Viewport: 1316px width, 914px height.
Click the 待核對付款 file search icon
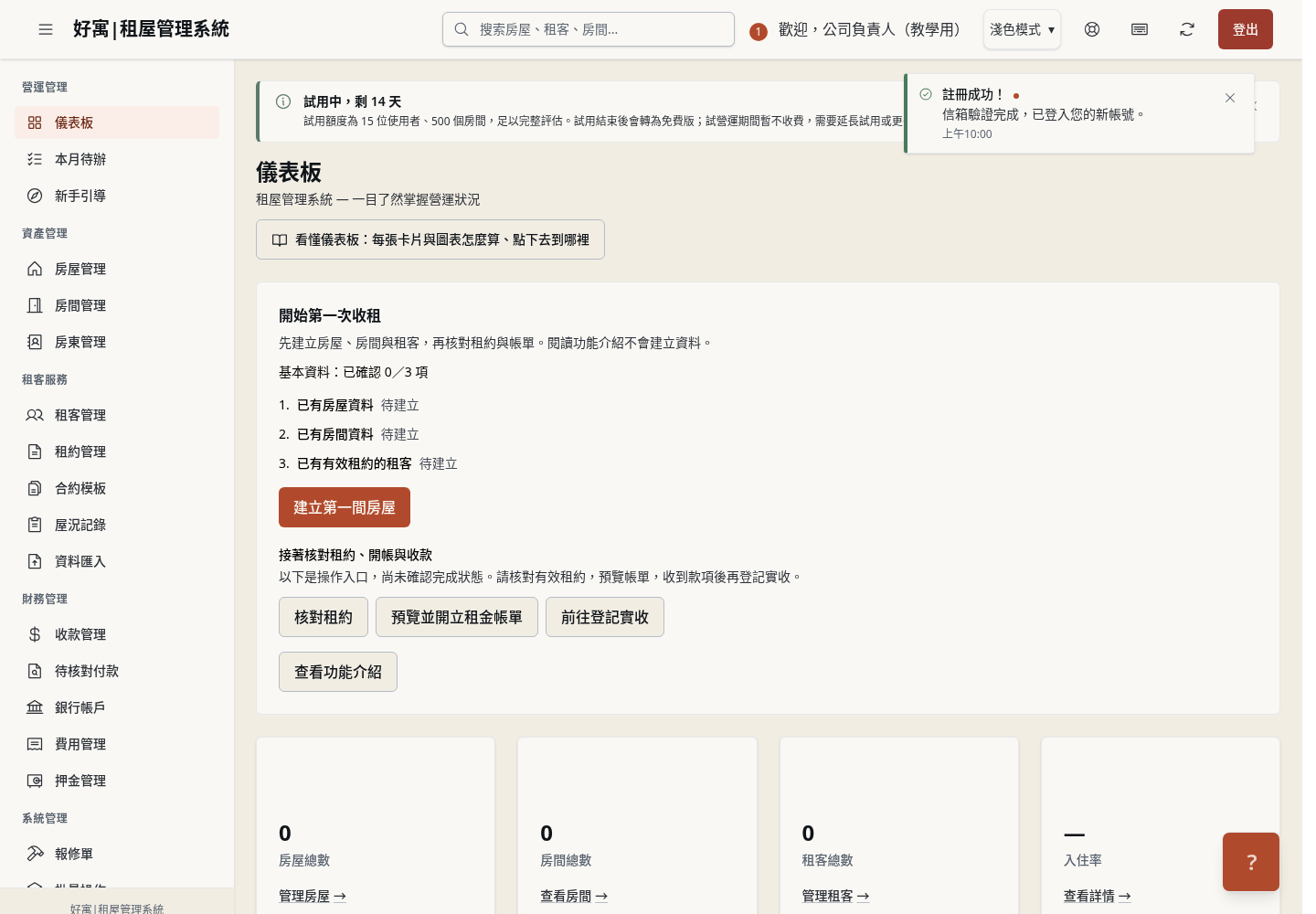(35, 671)
